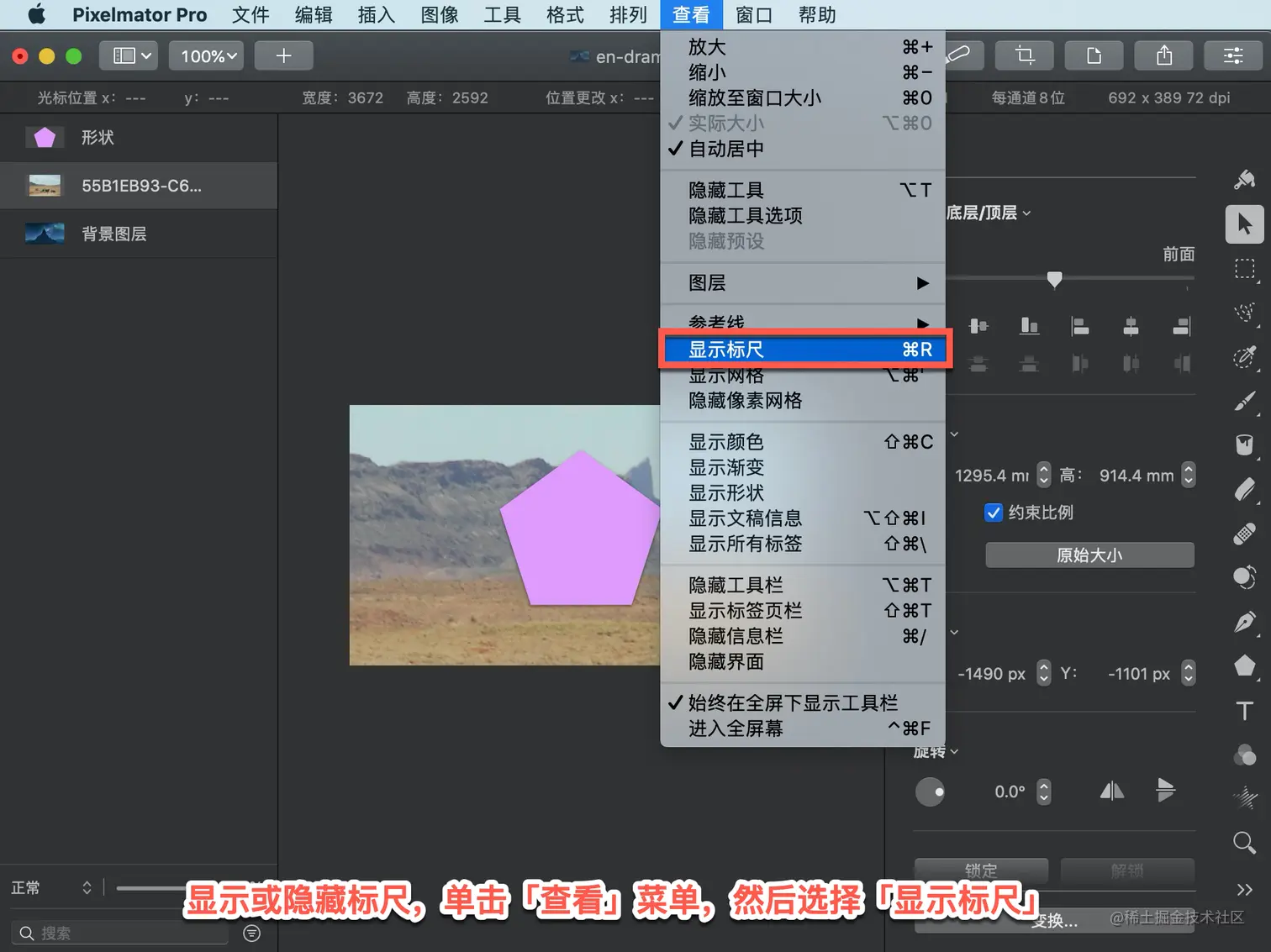The width and height of the screenshot is (1271, 952).
Task: Select the 55B1EB93-C6... layer
Action: [139, 186]
